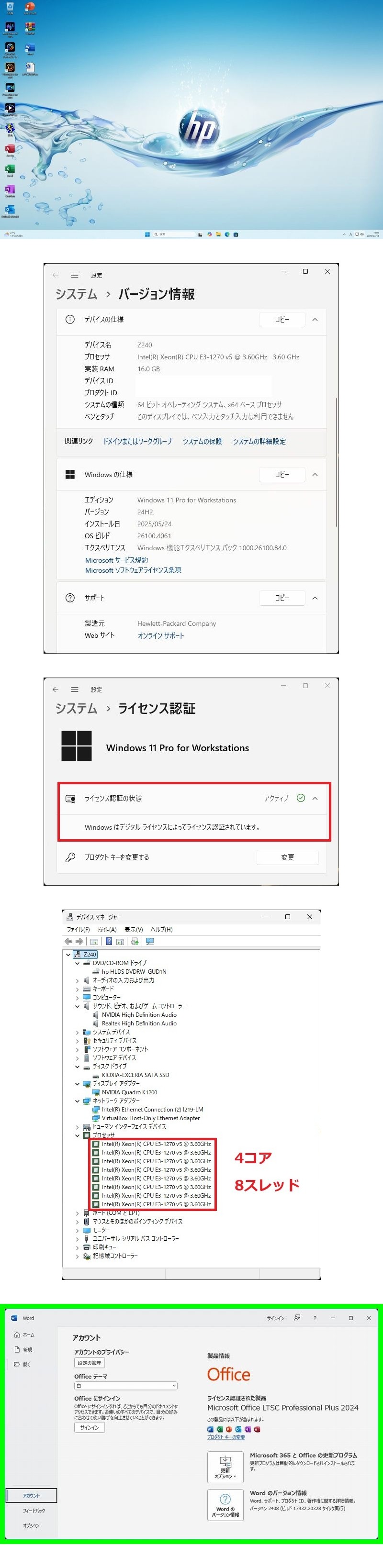Viewport: 383px width, 1568px height.
Task: Click Device Manager help toolbar icon
Action: coord(110,942)
